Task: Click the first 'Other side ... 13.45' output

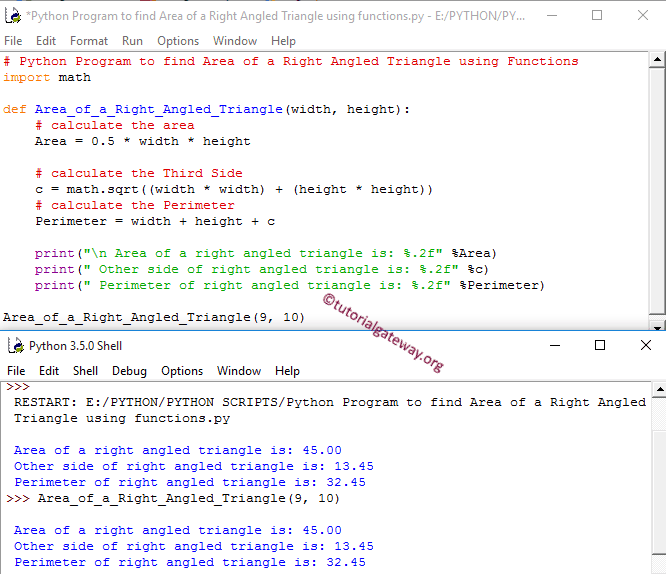Action: coord(194,466)
